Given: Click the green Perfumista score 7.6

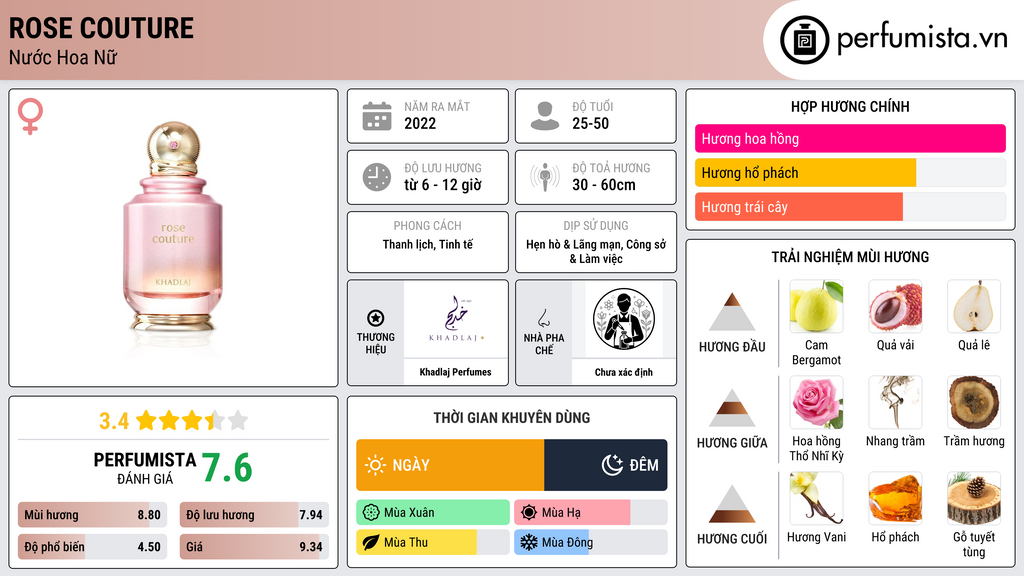Looking at the screenshot, I should click(227, 468).
